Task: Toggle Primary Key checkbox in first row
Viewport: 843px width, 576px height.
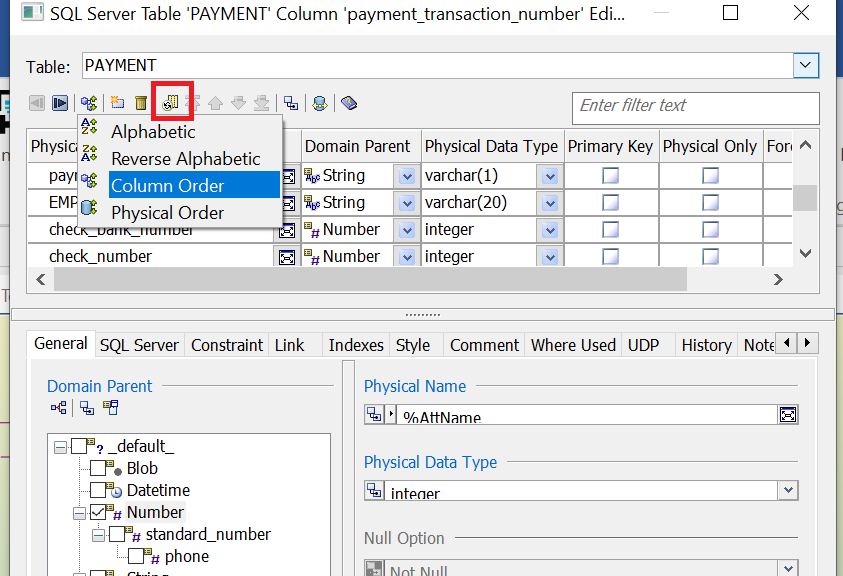Action: pos(610,176)
